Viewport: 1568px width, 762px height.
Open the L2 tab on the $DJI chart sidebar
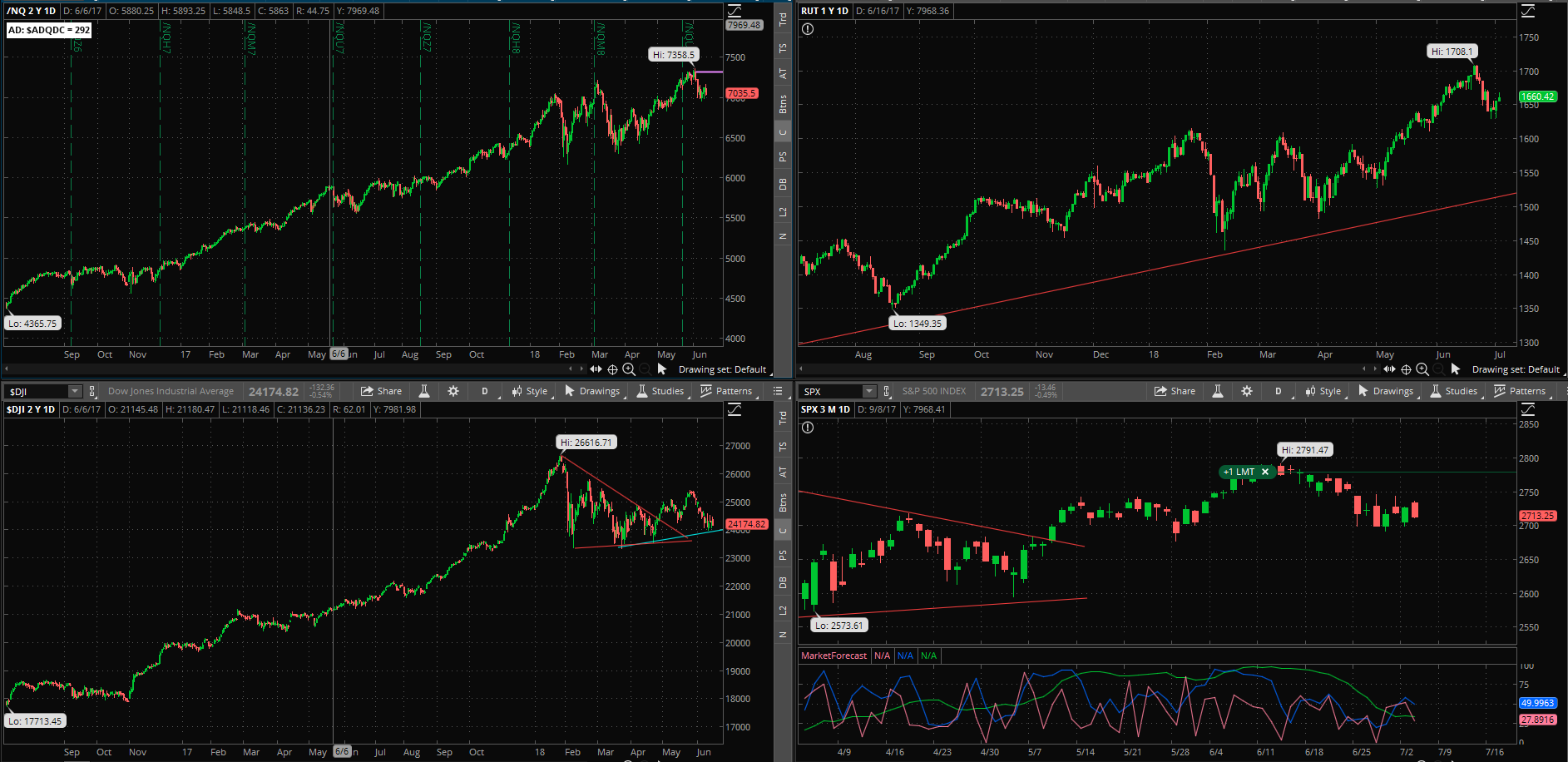[783, 611]
